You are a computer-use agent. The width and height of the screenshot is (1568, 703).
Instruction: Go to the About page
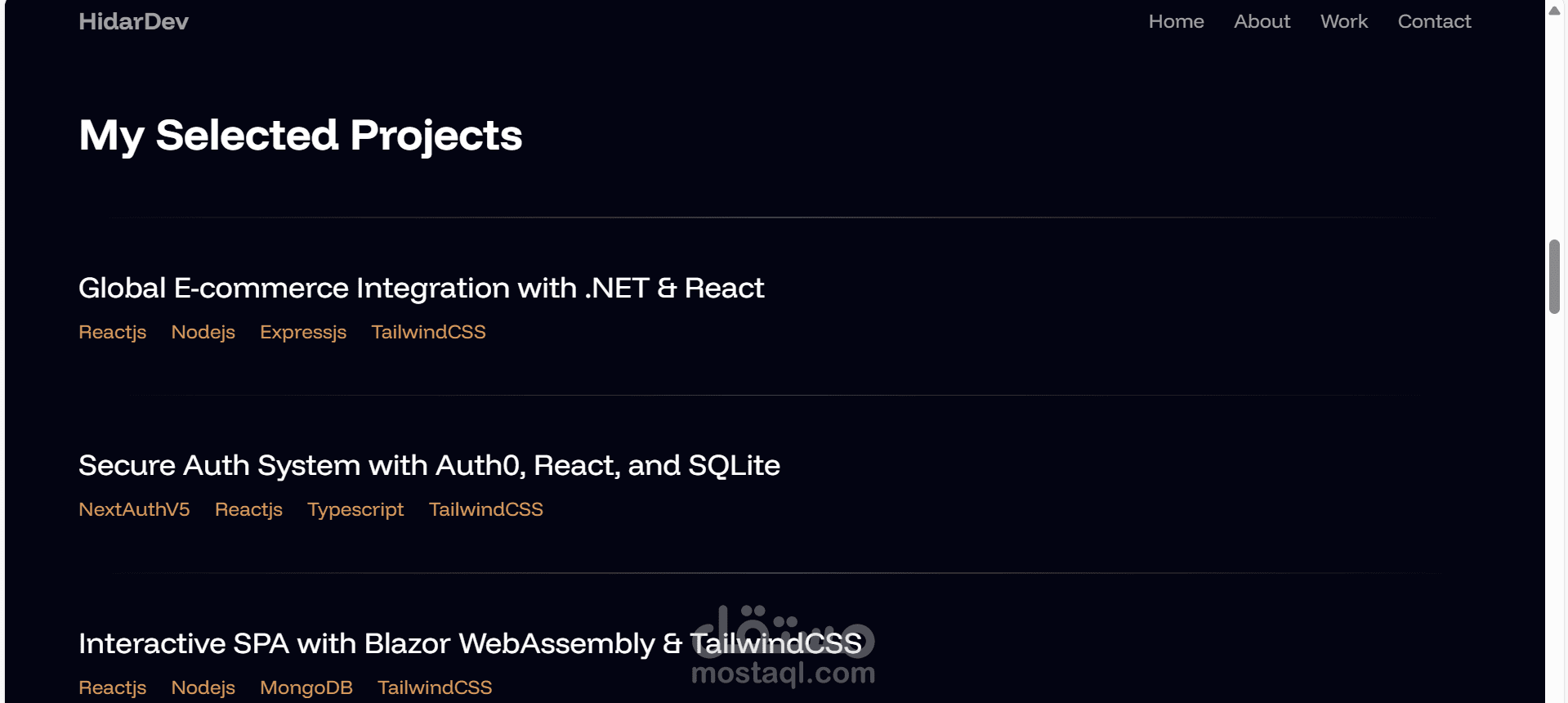coord(1262,21)
